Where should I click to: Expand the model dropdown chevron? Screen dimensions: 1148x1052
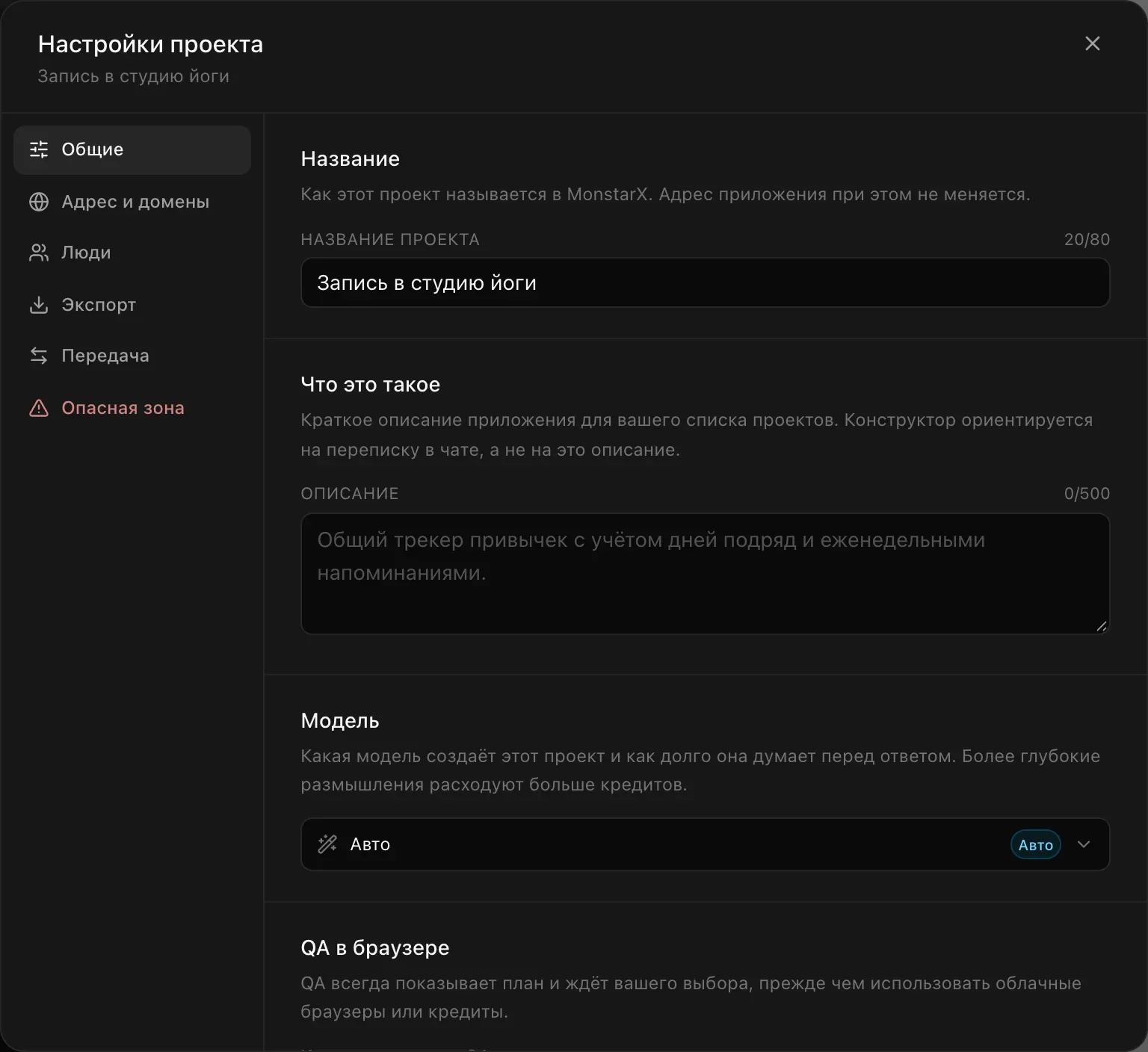pos(1084,844)
